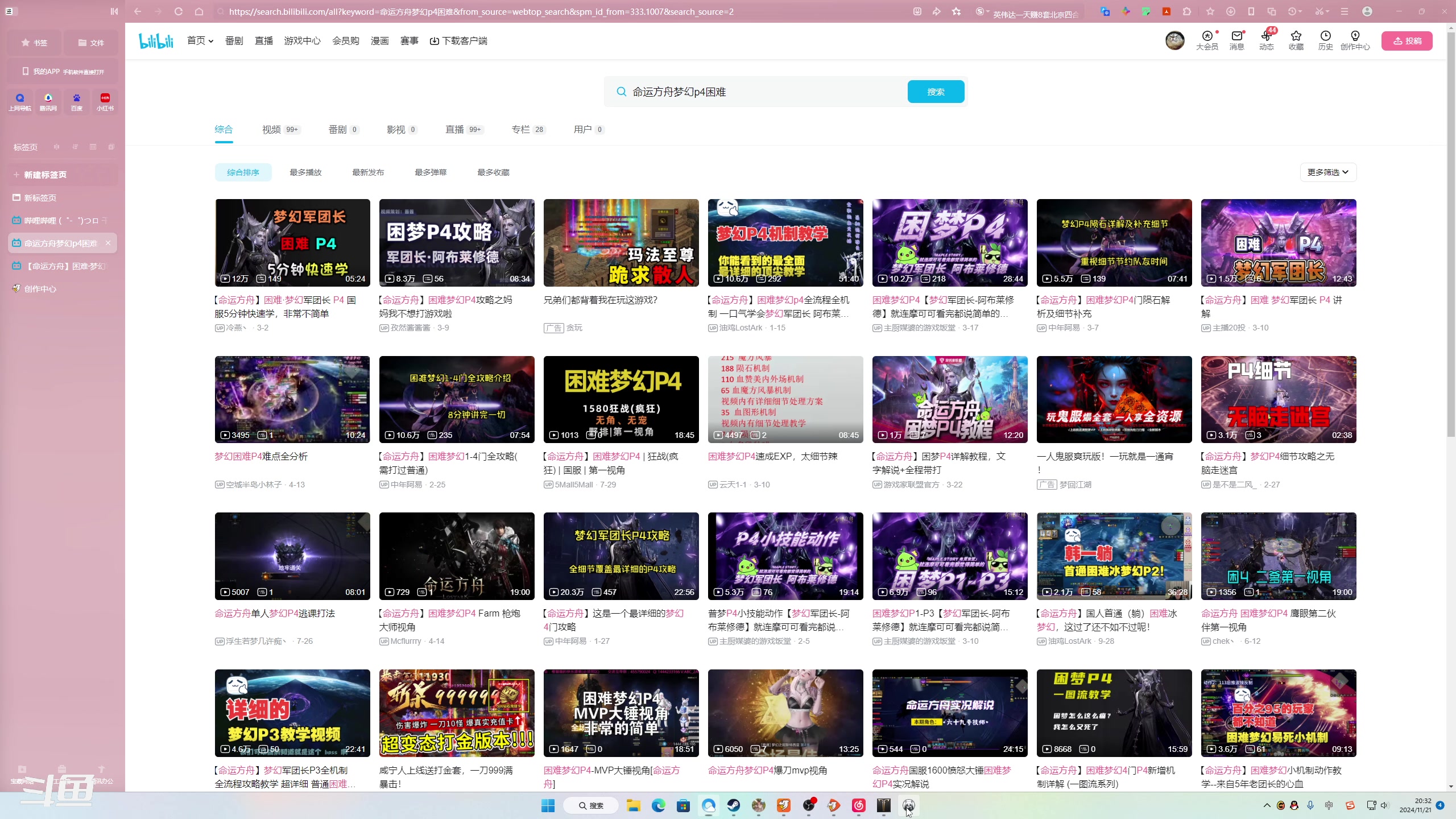Click the translate extension icon in toolbar
This screenshot has width=1456, height=819.
(1105, 11)
